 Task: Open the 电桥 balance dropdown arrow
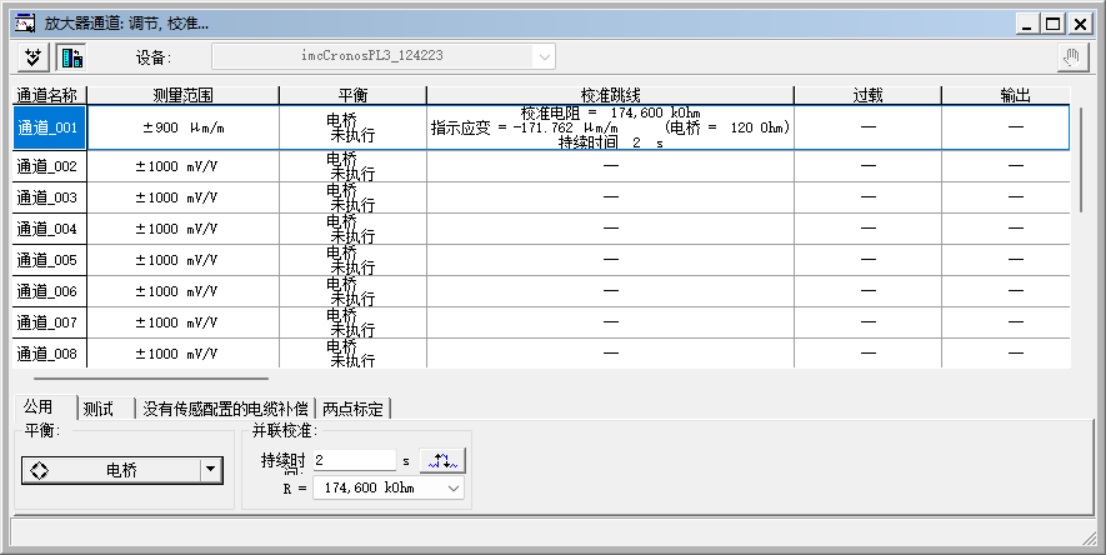(210, 471)
